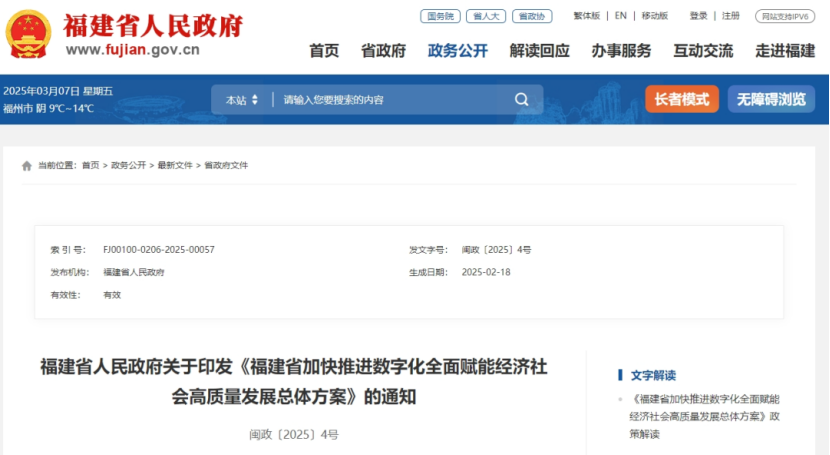
Task: Open the 省人大 badge link
Action: coord(487,16)
